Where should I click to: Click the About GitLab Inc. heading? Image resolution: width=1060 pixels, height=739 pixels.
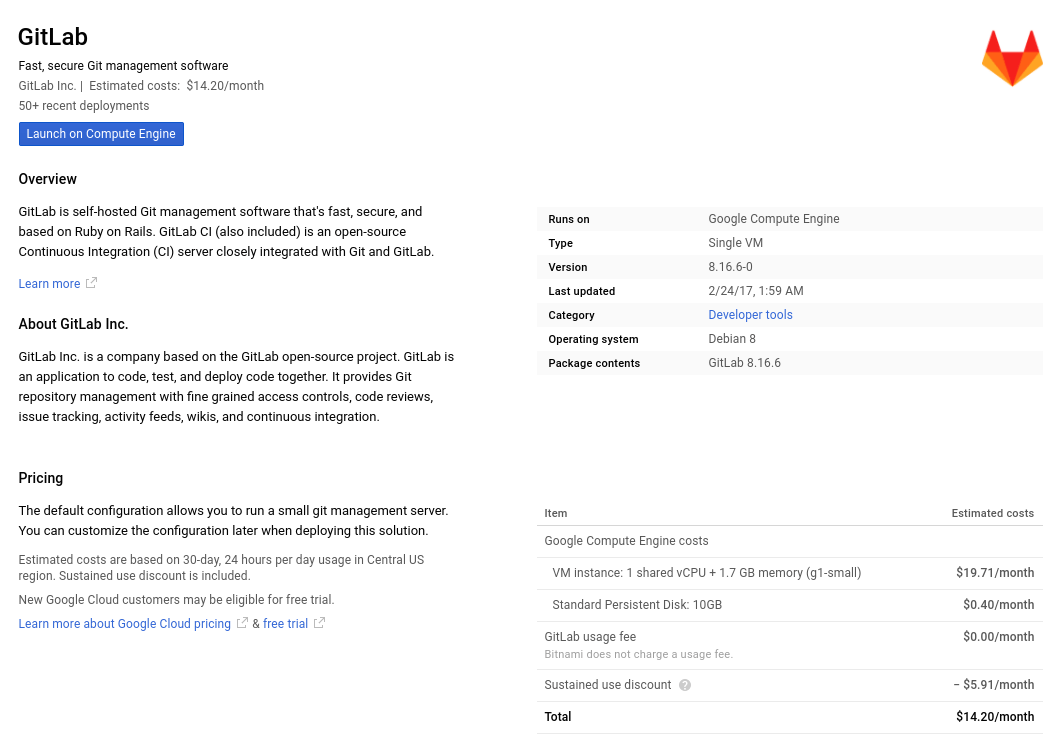coord(73,324)
